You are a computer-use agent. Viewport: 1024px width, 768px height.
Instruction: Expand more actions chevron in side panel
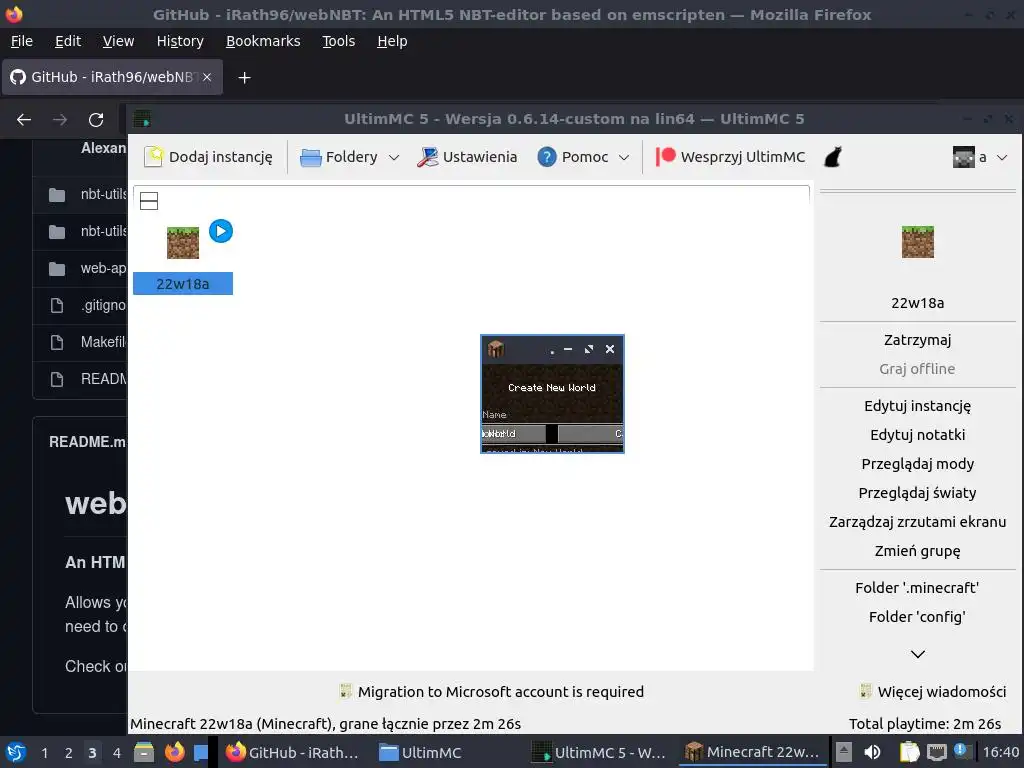pyautogui.click(x=918, y=654)
